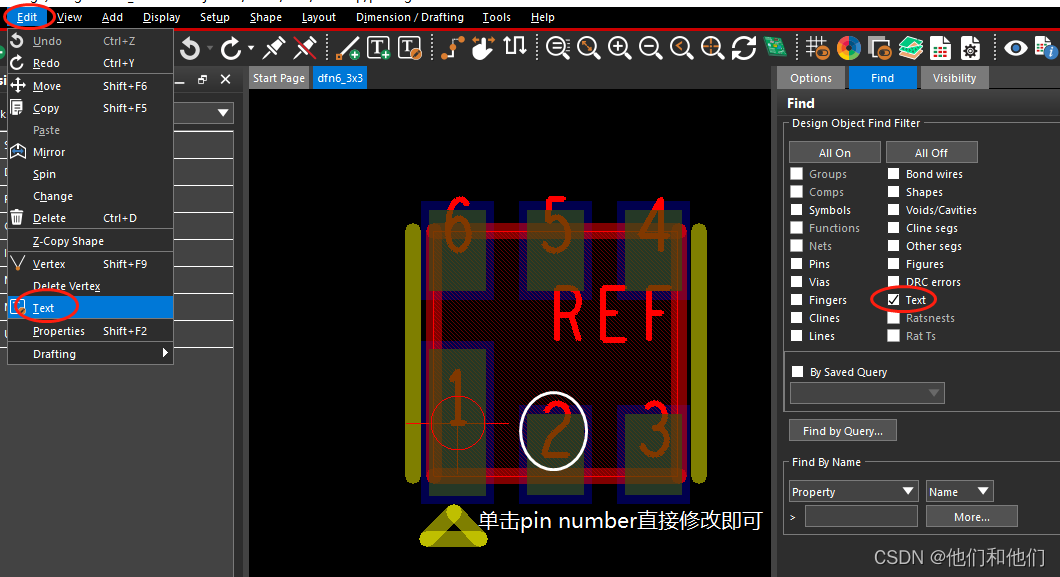This screenshot has width=1060, height=577.
Task: Open the Dimension / Drafting menu
Action: (x=410, y=17)
